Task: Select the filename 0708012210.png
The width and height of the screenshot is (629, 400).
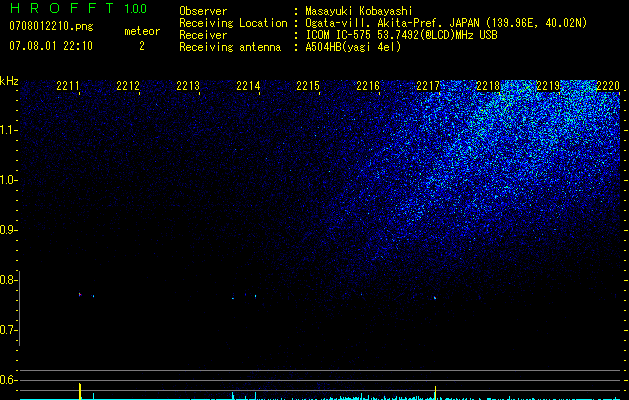Action: [x=51, y=27]
